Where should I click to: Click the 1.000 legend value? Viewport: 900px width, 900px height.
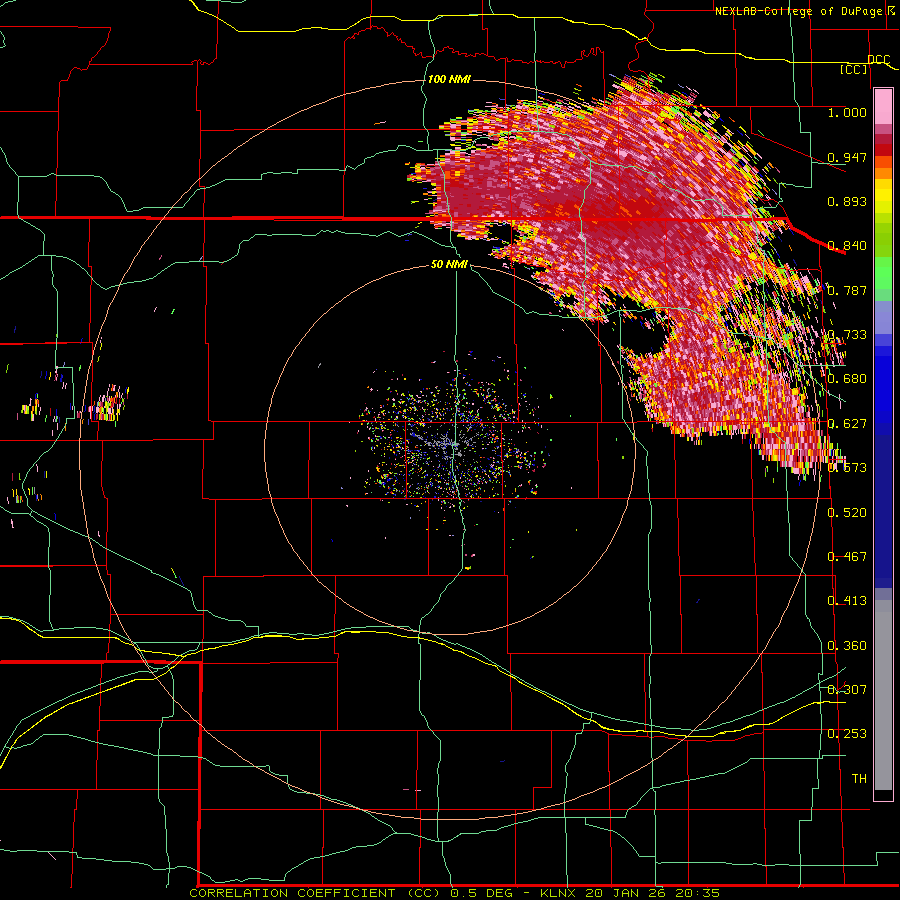tap(847, 112)
